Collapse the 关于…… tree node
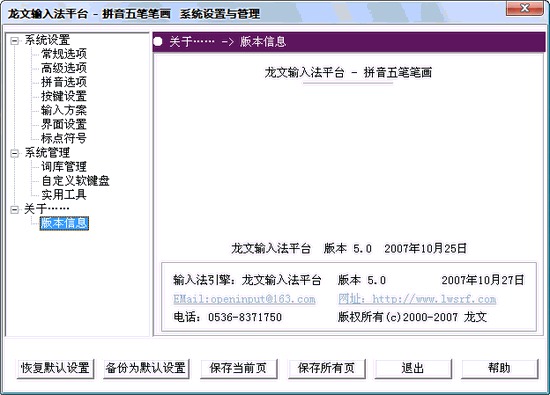This screenshot has height=395, width=550. point(14,210)
